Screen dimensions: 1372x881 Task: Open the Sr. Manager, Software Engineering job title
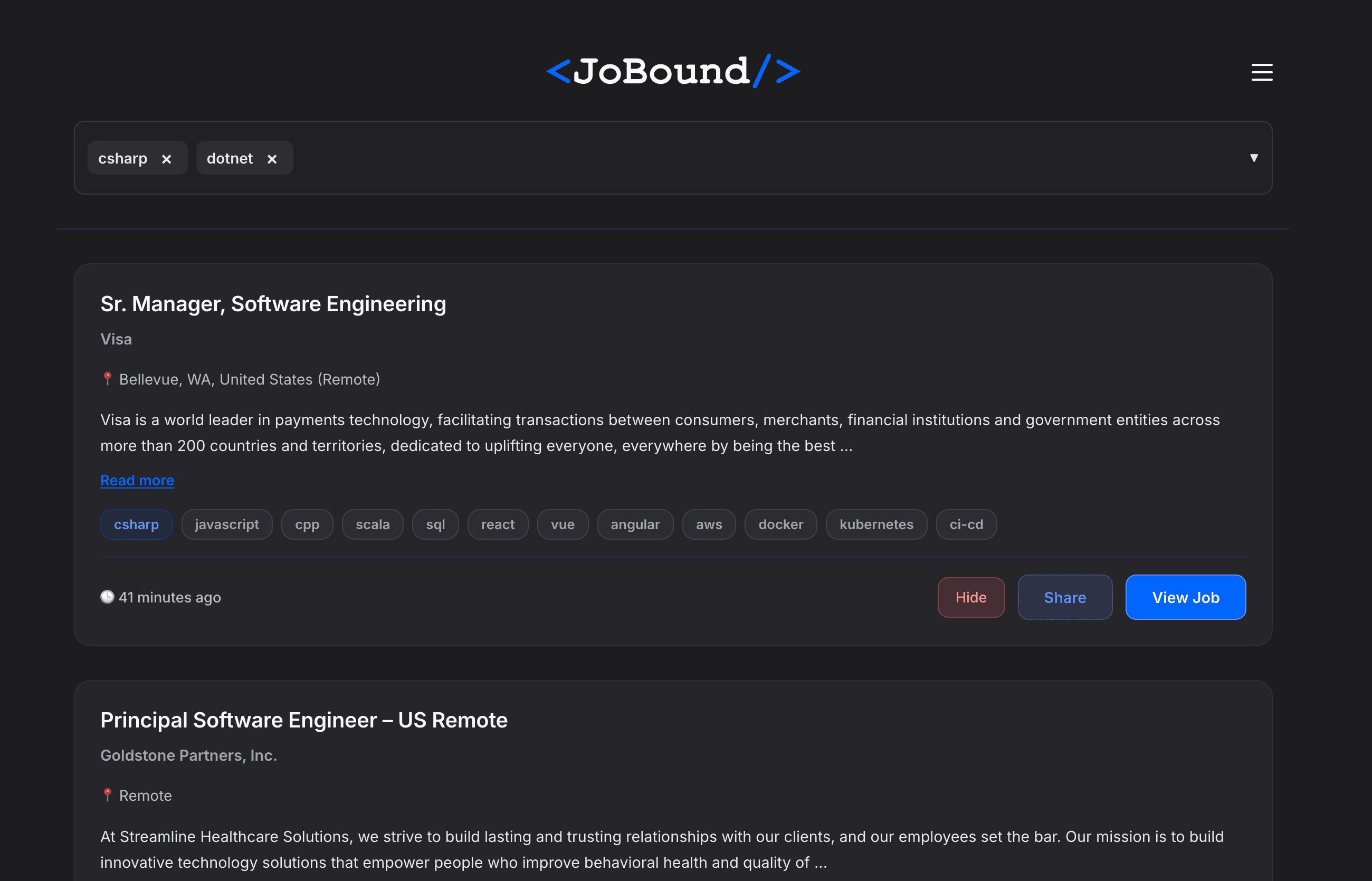273,304
